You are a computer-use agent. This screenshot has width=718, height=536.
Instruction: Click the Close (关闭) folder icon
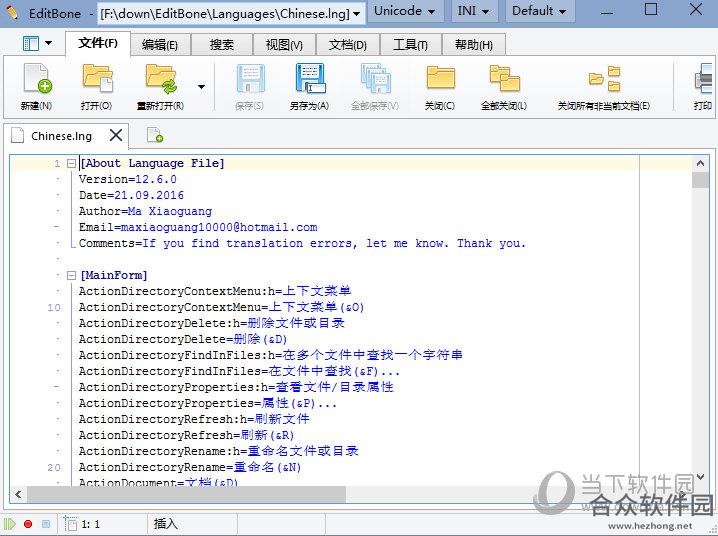click(440, 78)
